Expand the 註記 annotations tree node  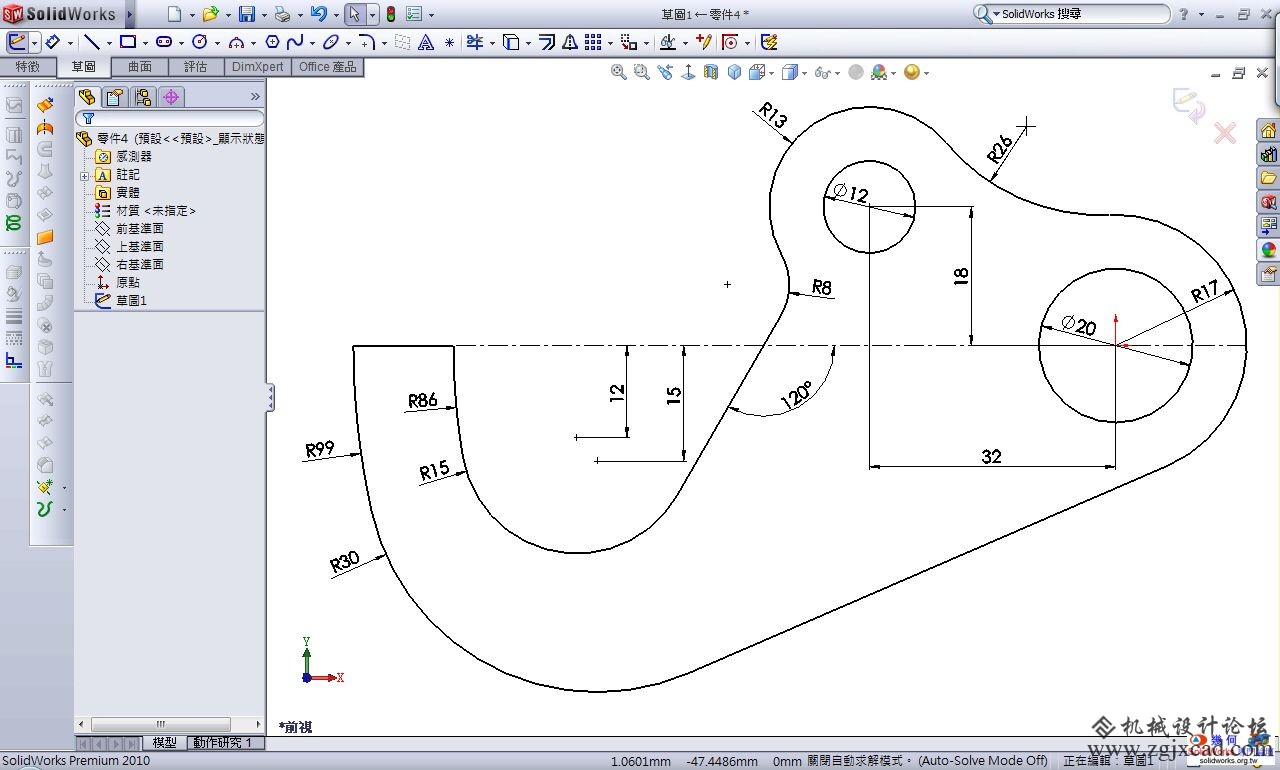click(85, 176)
